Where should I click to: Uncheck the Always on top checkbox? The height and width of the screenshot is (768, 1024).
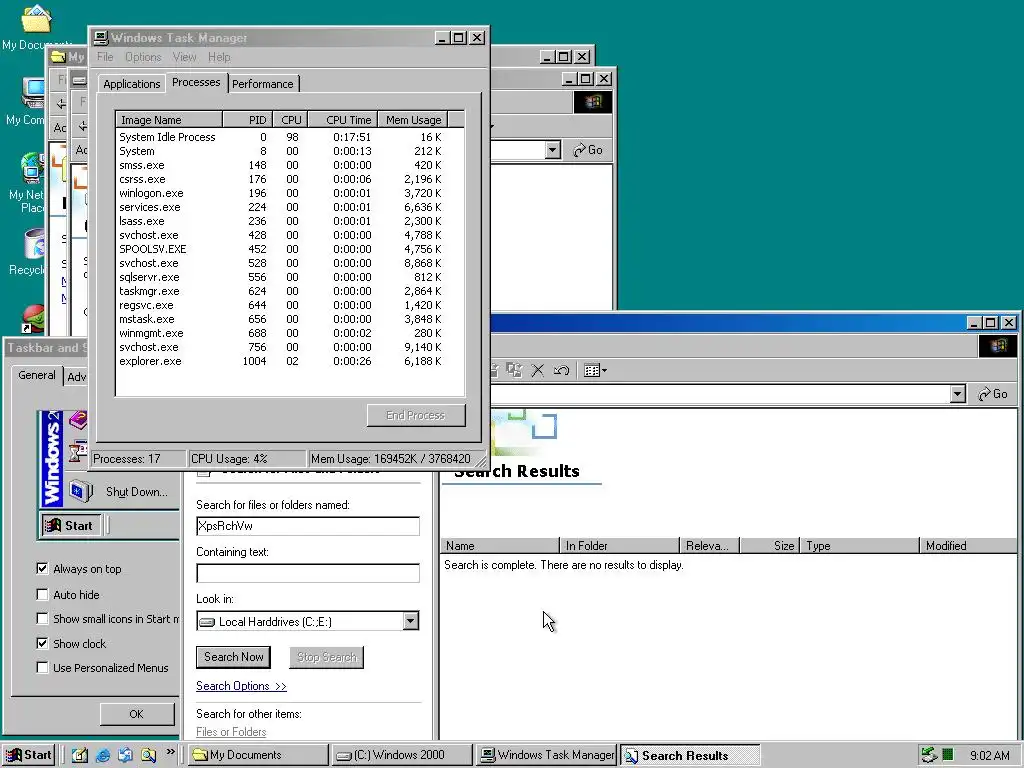[x=42, y=569]
